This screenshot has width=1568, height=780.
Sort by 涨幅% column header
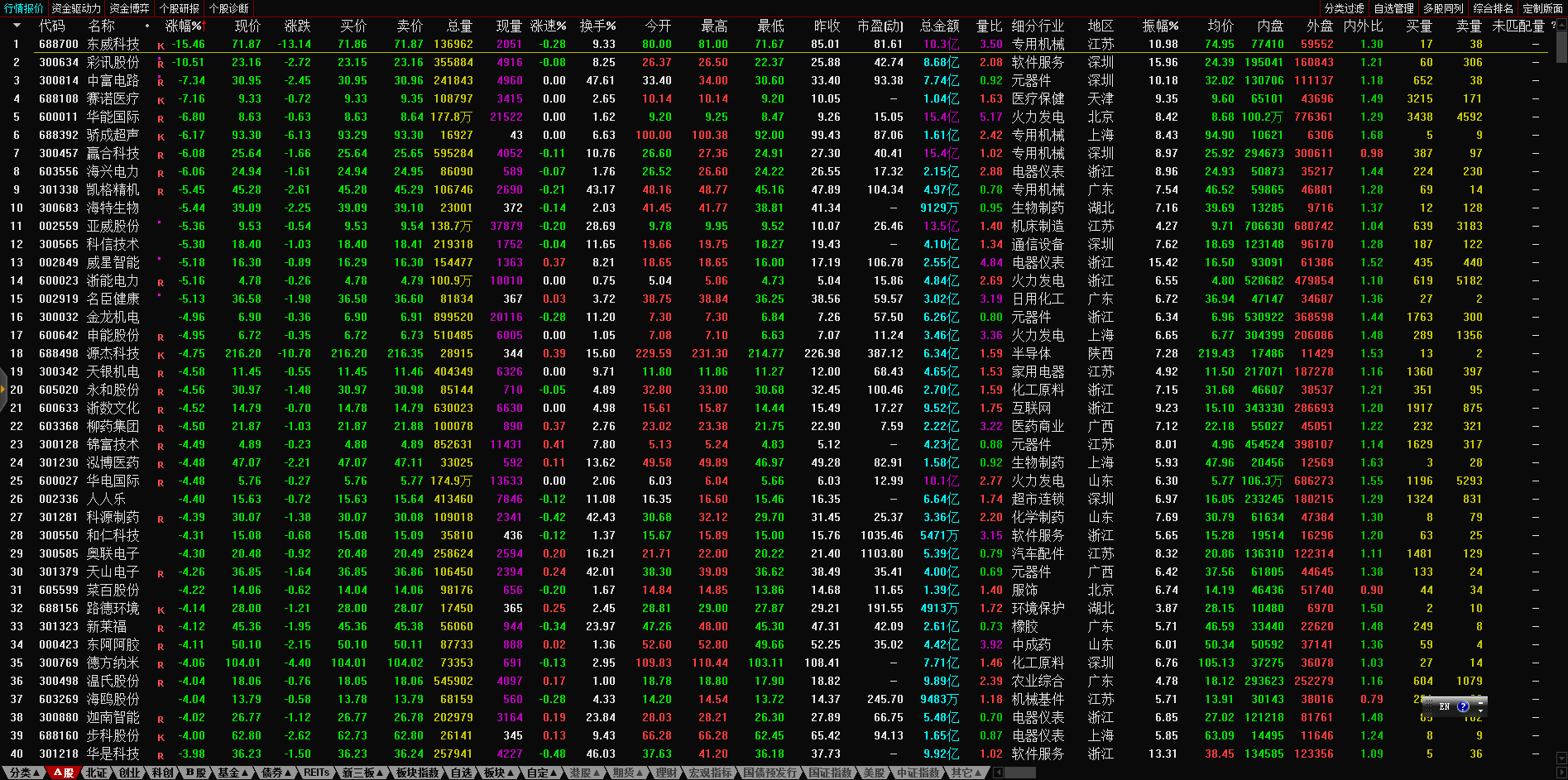coord(183,26)
